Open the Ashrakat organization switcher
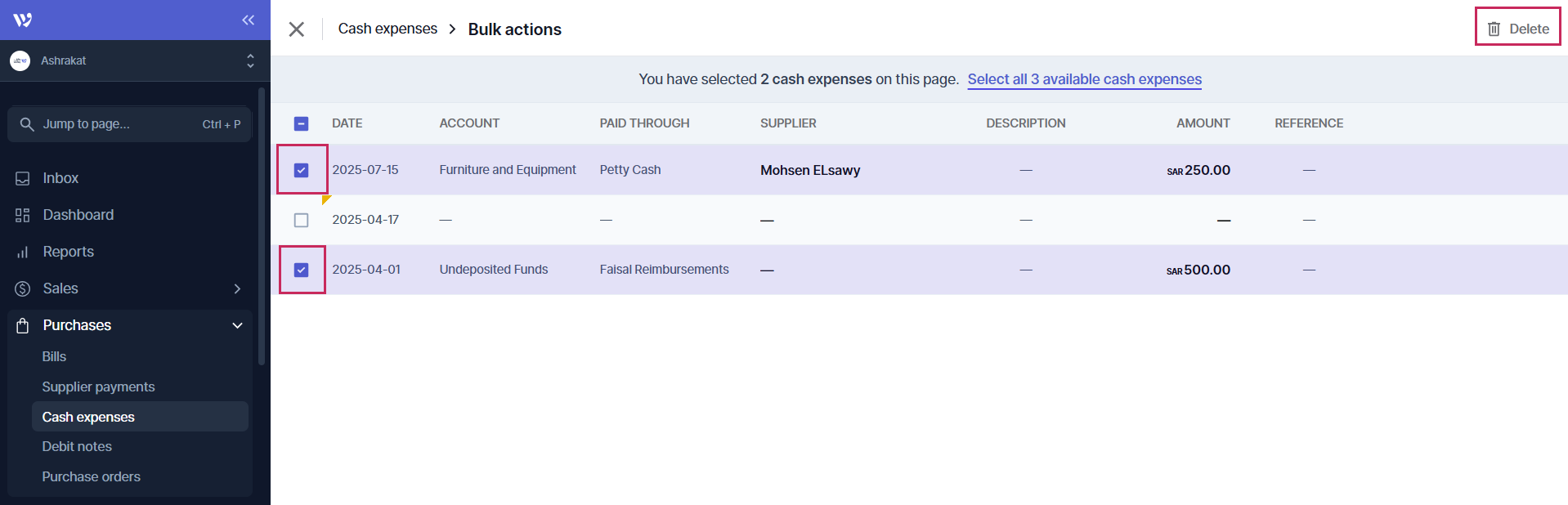 click(x=249, y=60)
